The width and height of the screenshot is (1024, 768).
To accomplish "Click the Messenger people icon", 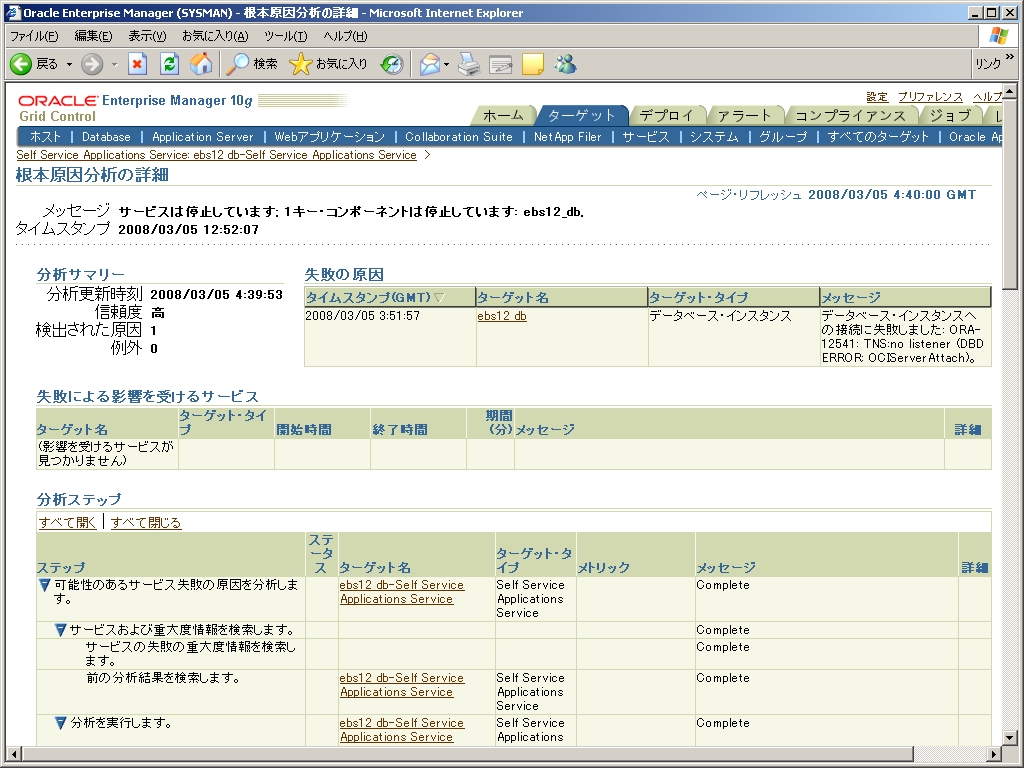I will pyautogui.click(x=565, y=64).
